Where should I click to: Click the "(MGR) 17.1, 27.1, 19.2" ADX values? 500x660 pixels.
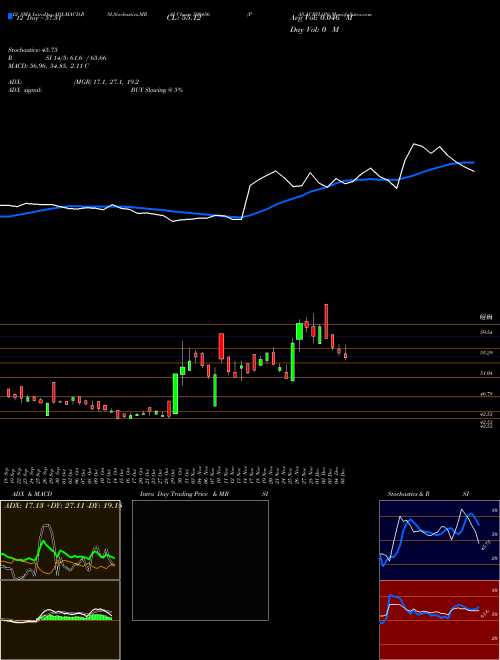coord(106,82)
